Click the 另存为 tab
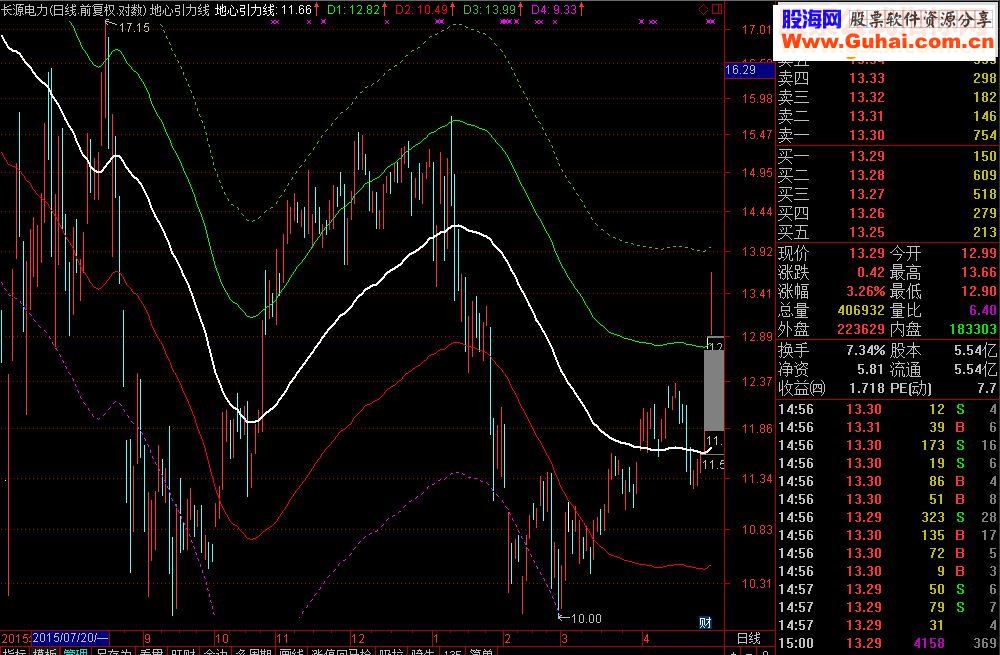Image resolution: width=1000 pixels, height=655 pixels. (113, 652)
